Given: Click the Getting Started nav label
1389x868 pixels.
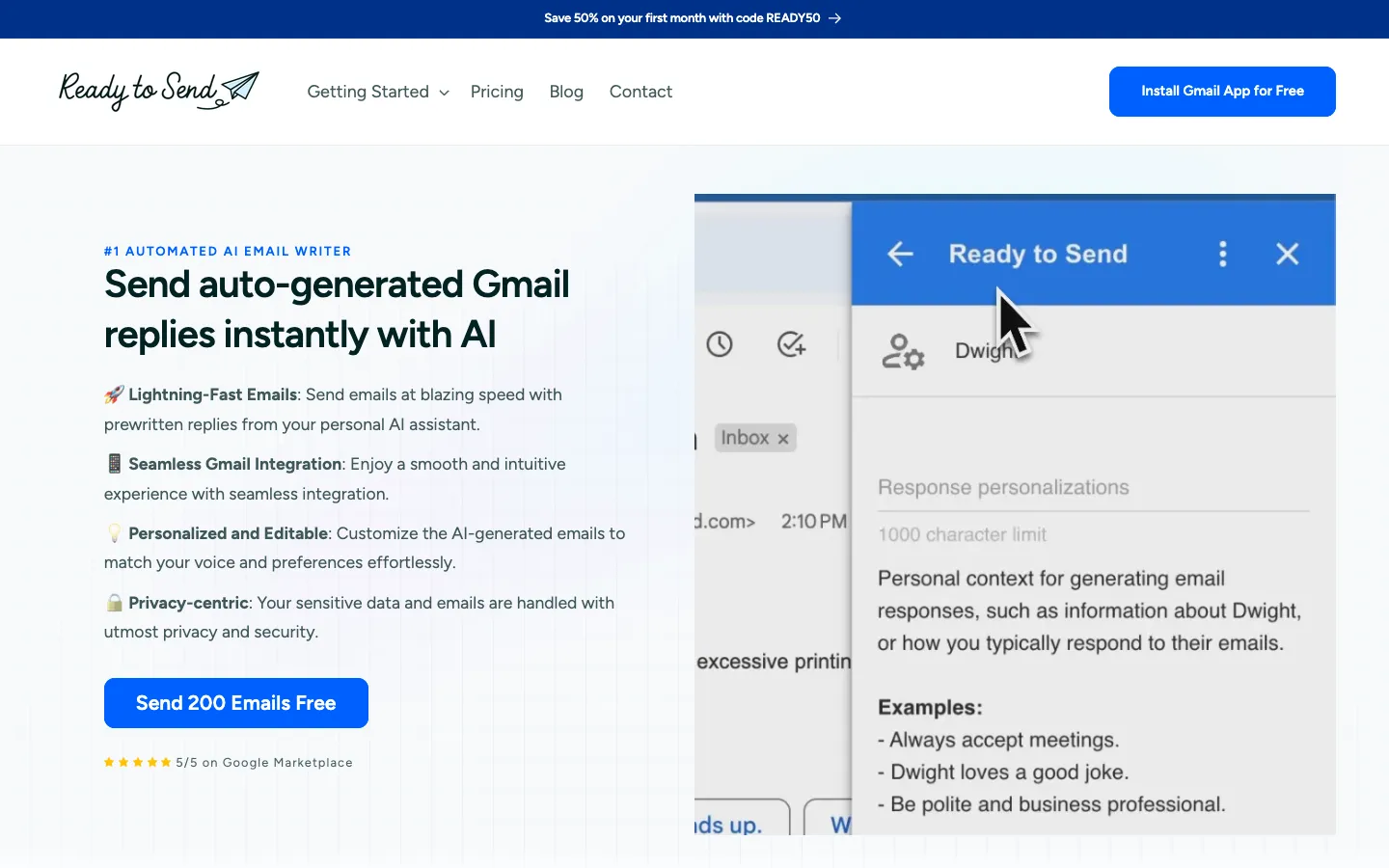Looking at the screenshot, I should 368,92.
